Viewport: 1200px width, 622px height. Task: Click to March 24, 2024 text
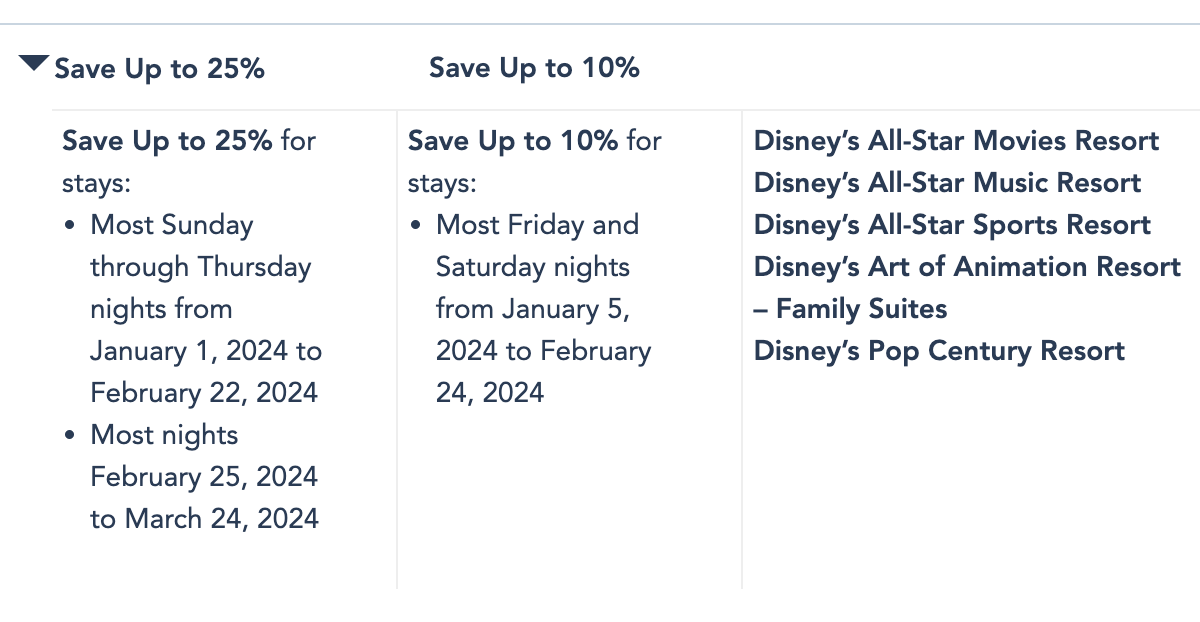pyautogui.click(x=205, y=519)
